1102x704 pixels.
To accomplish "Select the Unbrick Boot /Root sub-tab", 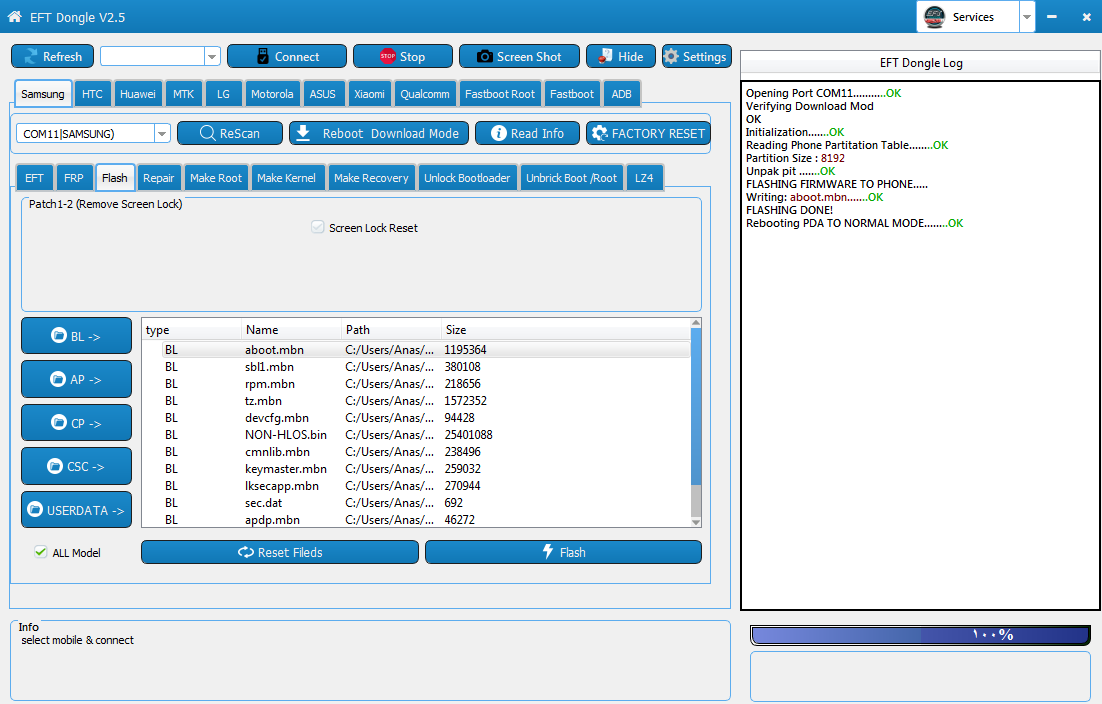I will [x=571, y=178].
